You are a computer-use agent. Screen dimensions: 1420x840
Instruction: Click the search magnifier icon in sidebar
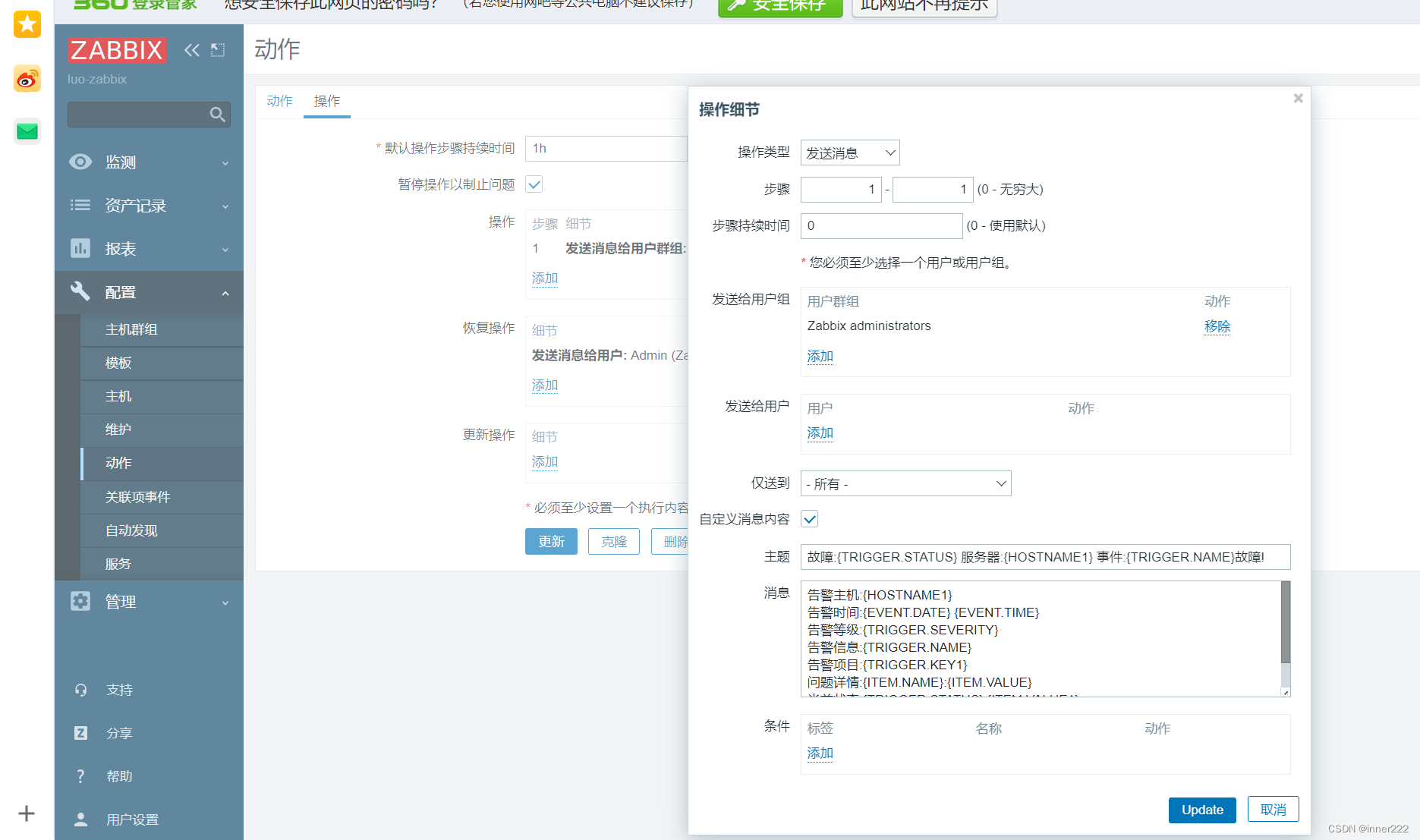pos(217,115)
